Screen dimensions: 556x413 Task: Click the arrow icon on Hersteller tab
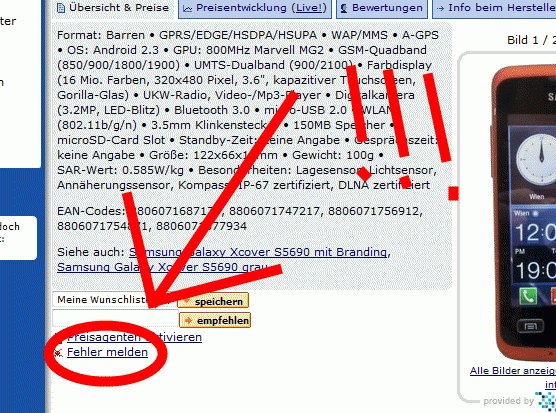pos(440,9)
